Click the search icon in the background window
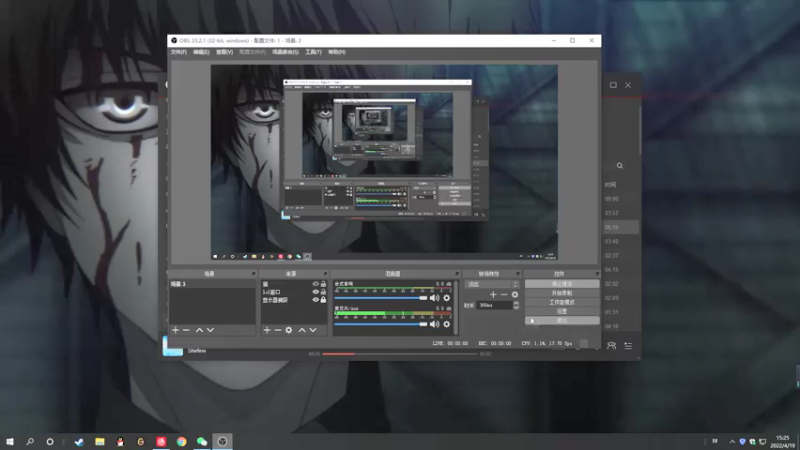The width and height of the screenshot is (800, 450). point(619,166)
